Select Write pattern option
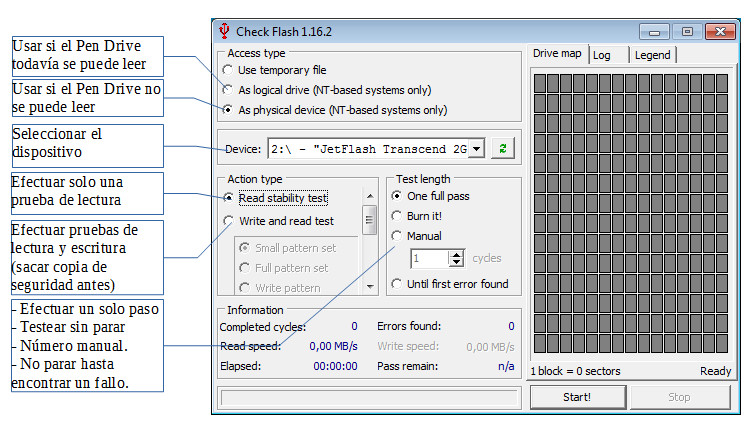Screen dimensions: 756x435 click(x=244, y=288)
